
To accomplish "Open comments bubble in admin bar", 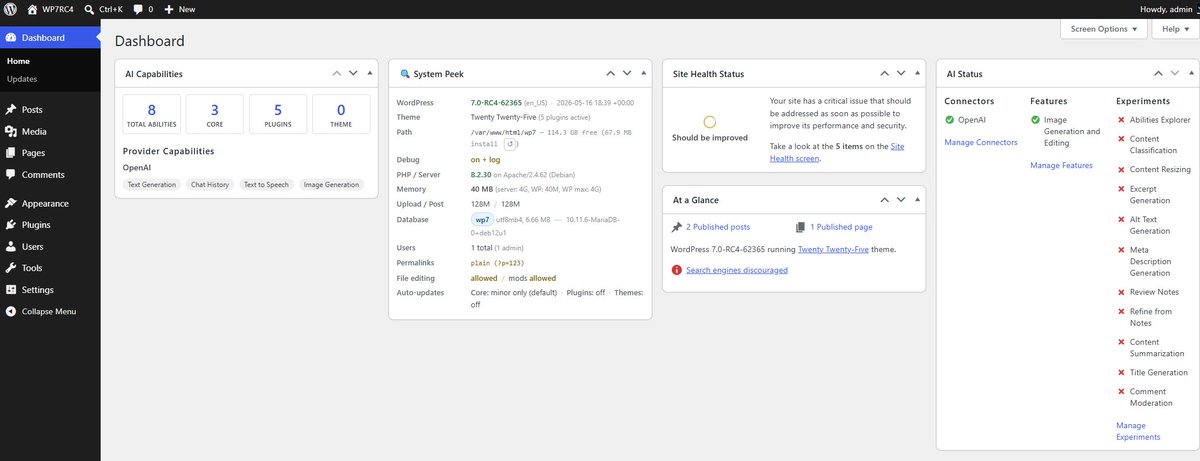I will point(143,8).
